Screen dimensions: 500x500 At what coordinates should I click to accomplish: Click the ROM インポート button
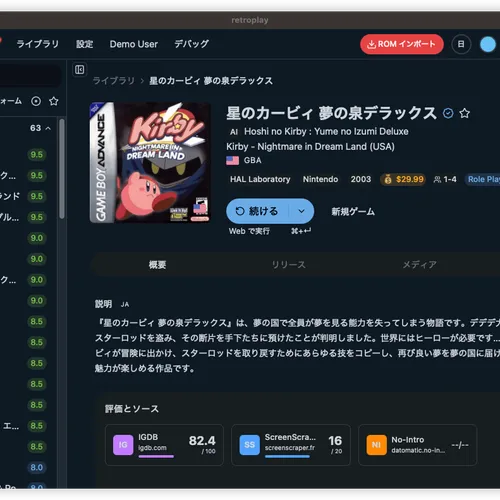(x=402, y=44)
